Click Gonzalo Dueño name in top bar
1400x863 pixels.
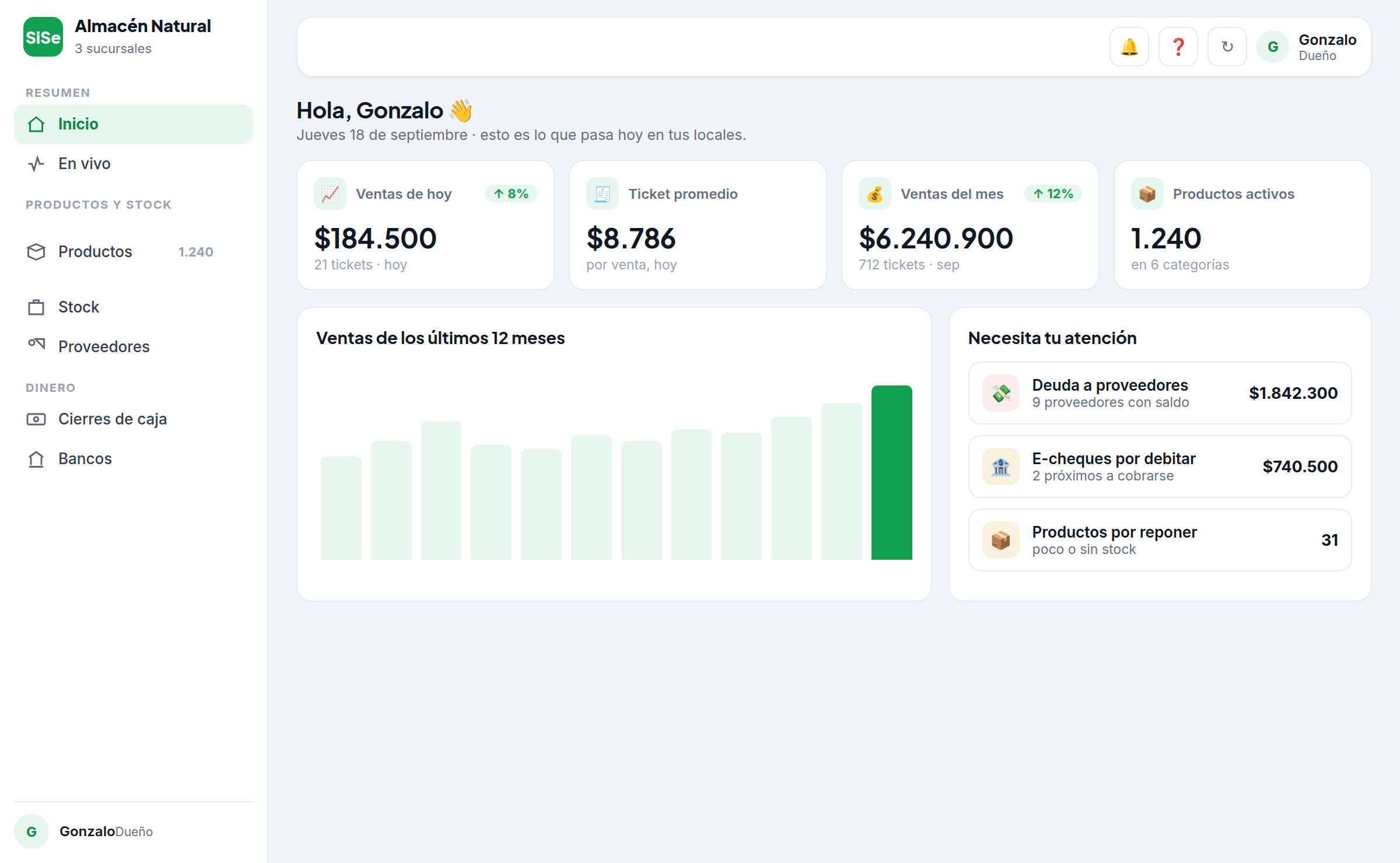[1327, 47]
